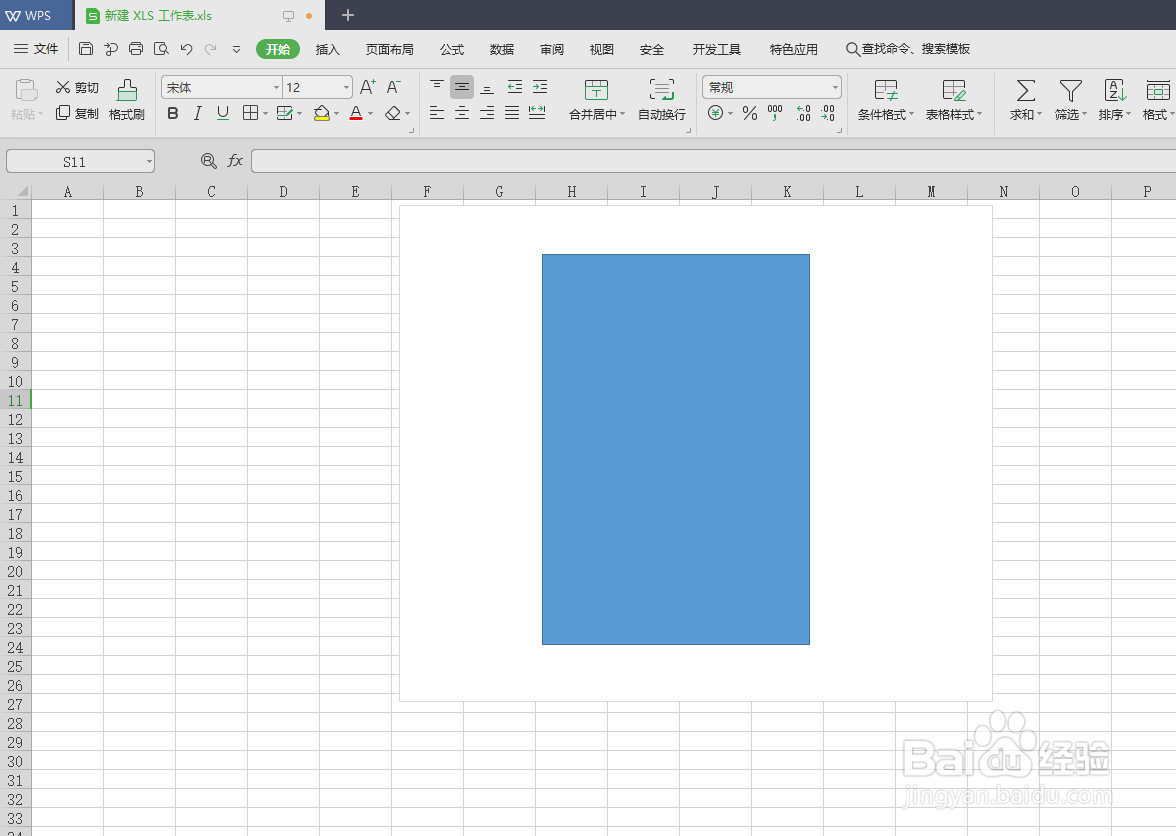Viewport: 1176px width, 836px height.
Task: Switch to the 页面布局 tab
Action: point(389,49)
